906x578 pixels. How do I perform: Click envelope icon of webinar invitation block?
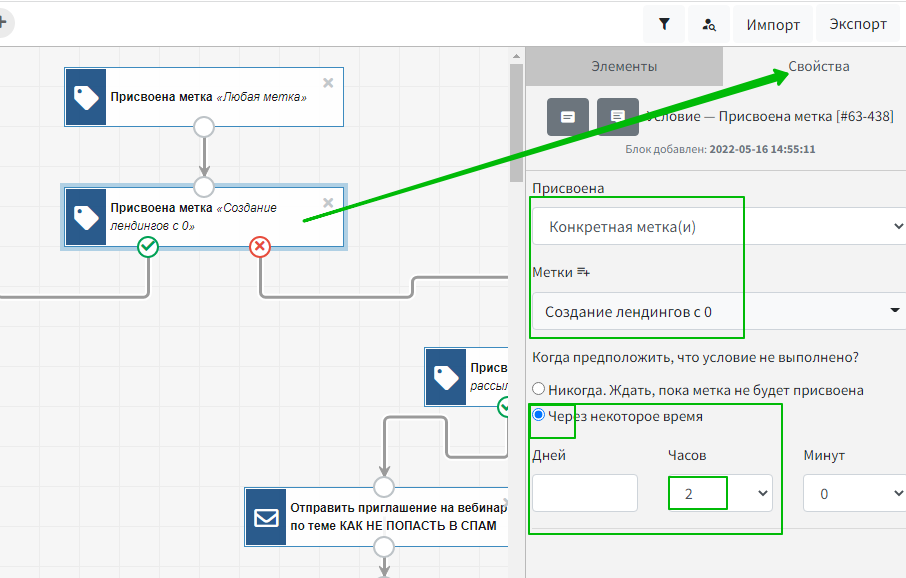point(265,517)
